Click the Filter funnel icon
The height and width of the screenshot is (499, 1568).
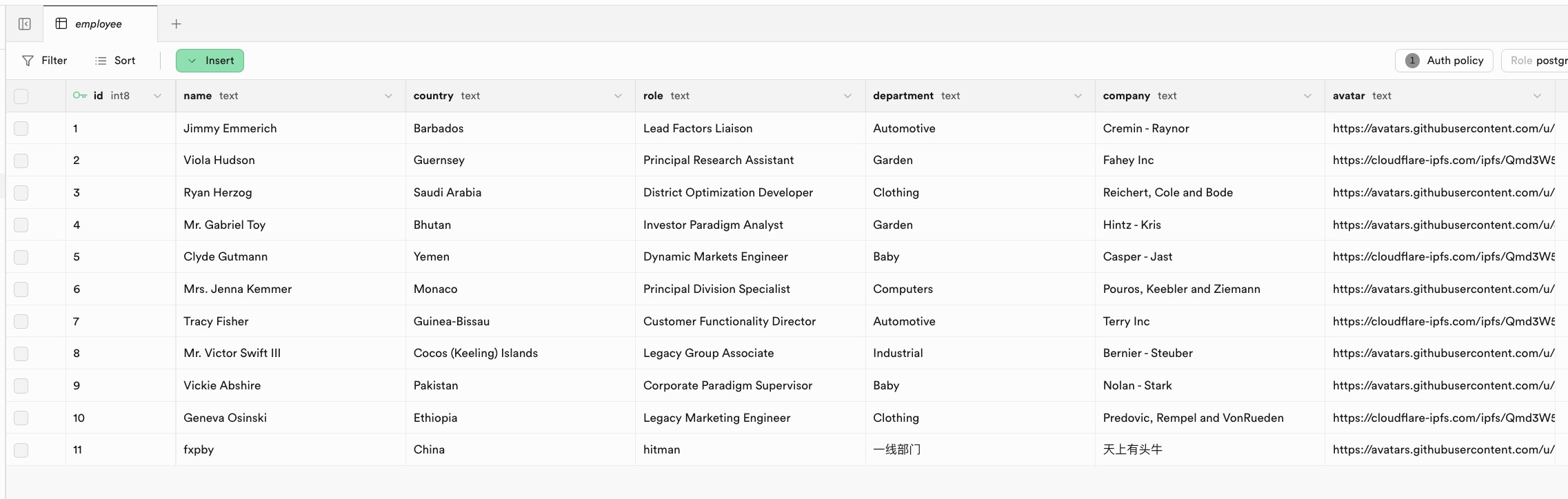point(28,61)
